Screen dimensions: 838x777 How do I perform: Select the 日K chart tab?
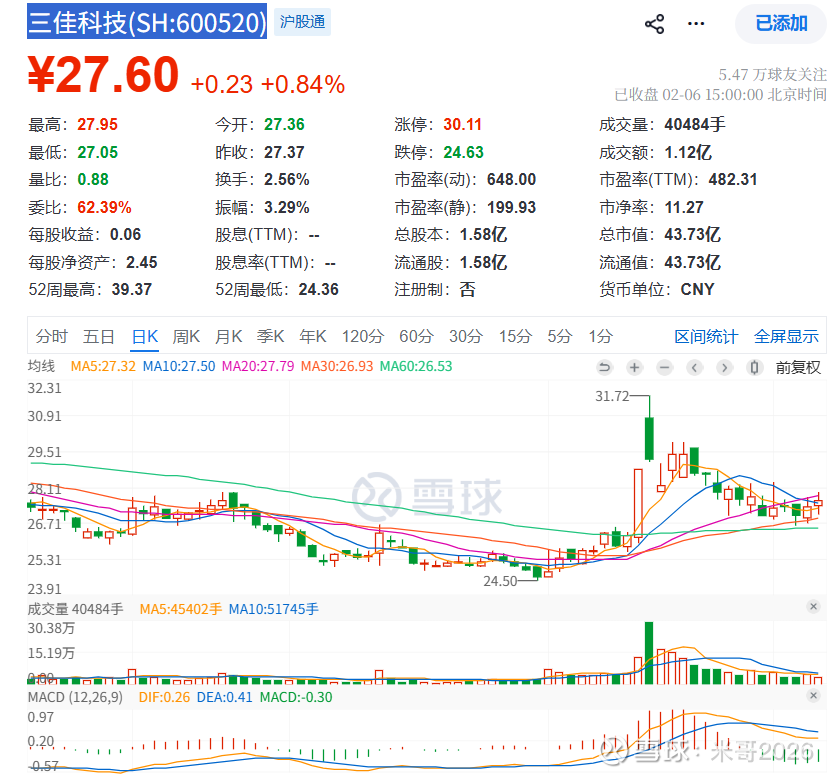click(145, 337)
